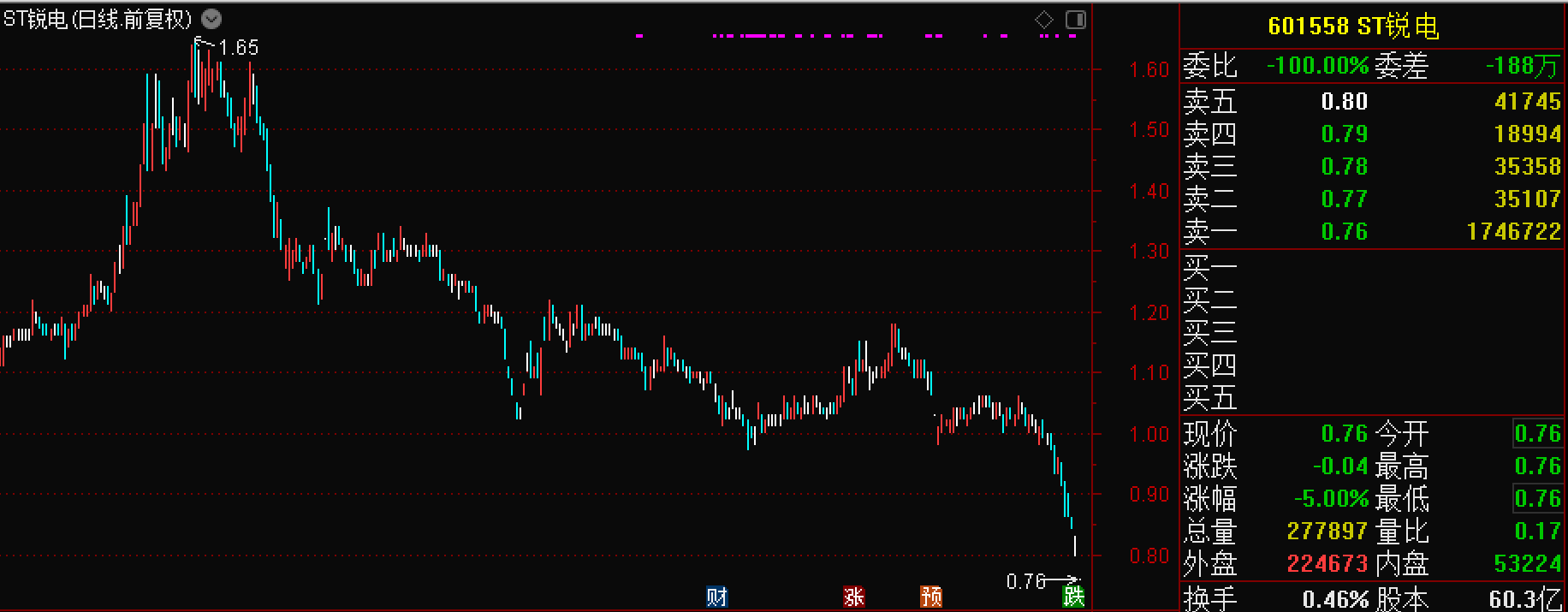The height and width of the screenshot is (612, 1568).
Task: Click the orange 预 event marker
Action: [x=931, y=597]
